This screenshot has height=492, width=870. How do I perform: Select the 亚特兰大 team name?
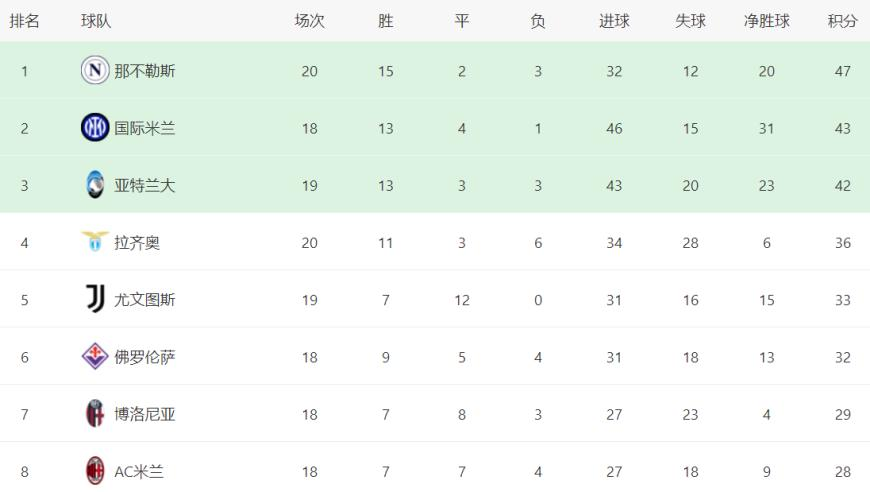pyautogui.click(x=145, y=185)
